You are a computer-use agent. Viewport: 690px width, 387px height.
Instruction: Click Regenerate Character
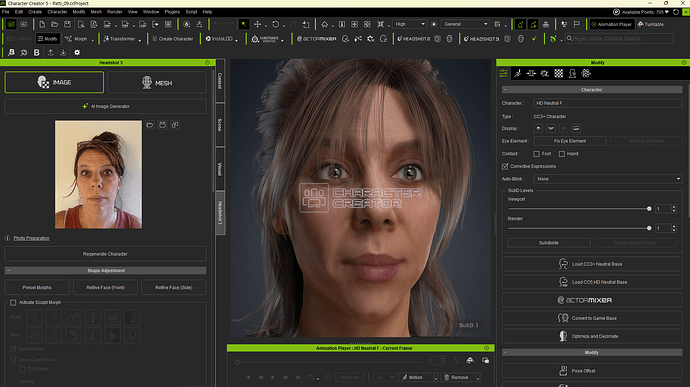click(x=105, y=254)
